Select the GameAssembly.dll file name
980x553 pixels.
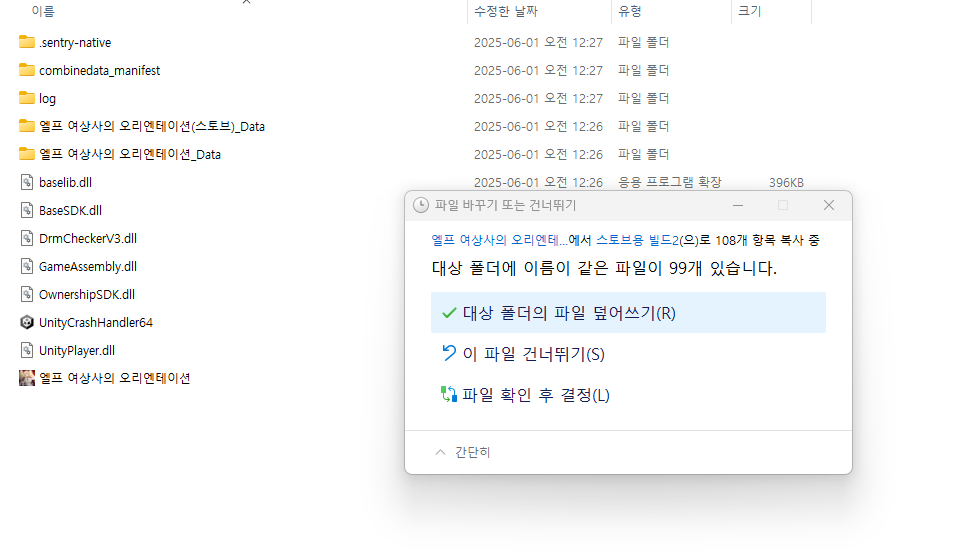coord(88,267)
